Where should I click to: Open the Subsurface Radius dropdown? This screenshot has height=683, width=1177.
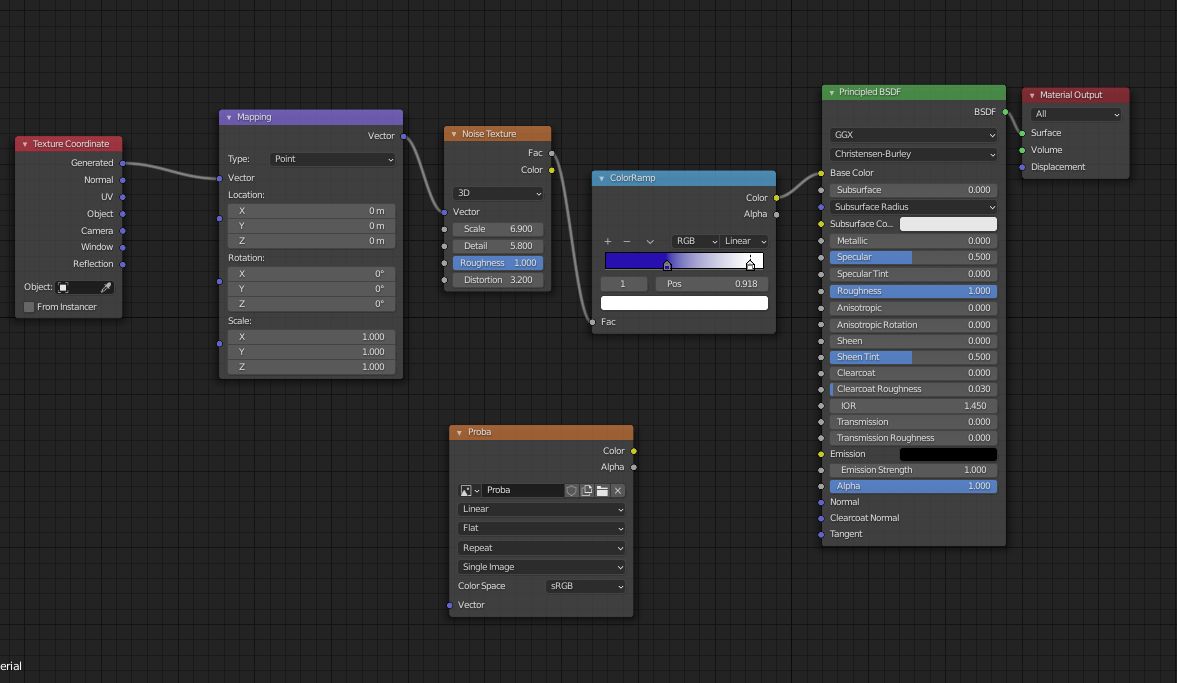(914, 207)
